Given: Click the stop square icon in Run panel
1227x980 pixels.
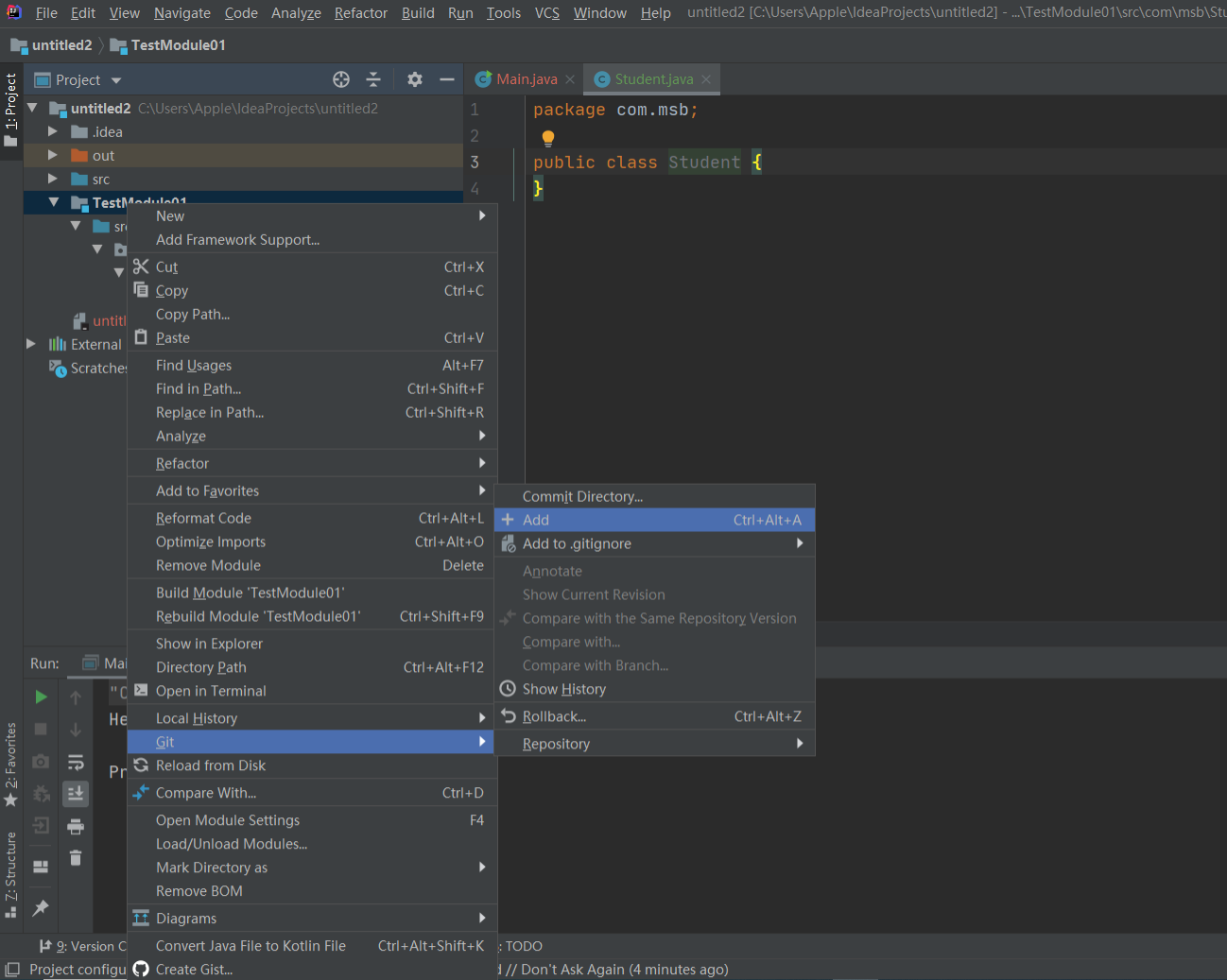Looking at the screenshot, I should pos(41,729).
